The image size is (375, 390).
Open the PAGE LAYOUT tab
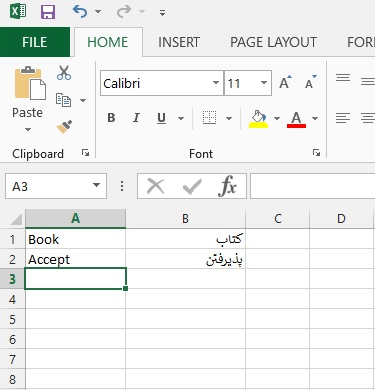(273, 42)
